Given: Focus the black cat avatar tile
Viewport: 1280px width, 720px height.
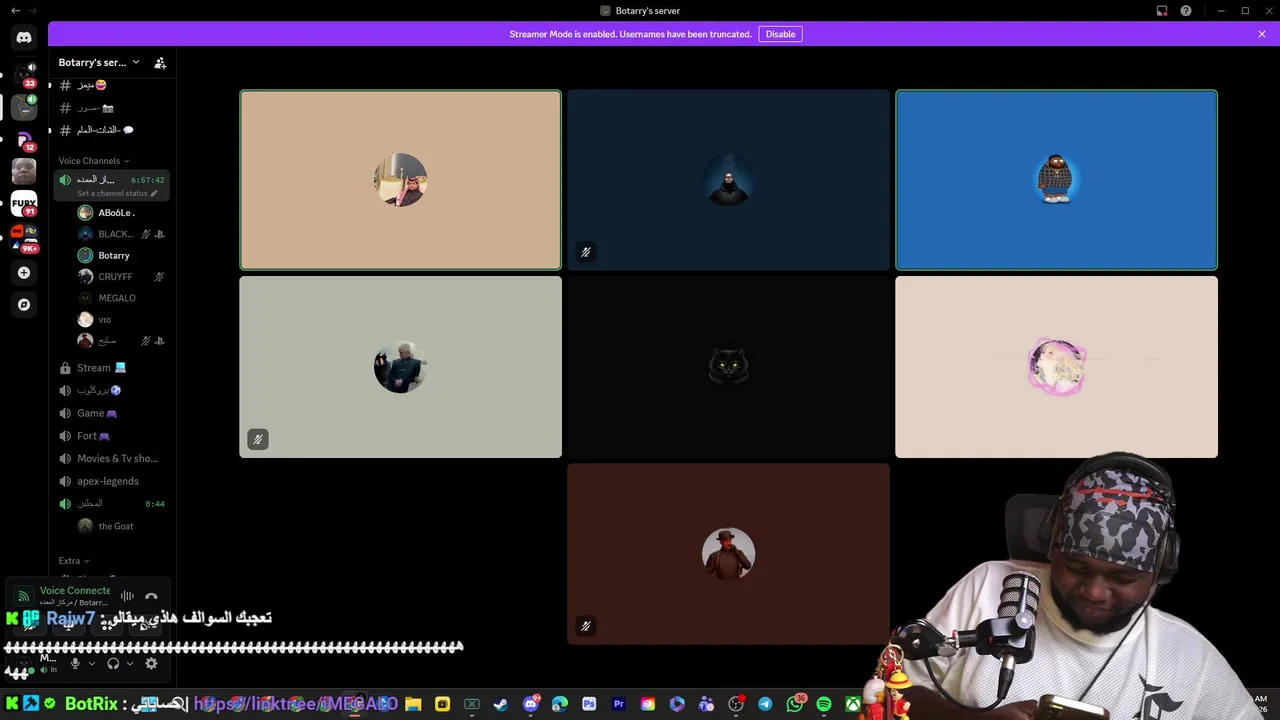Looking at the screenshot, I should (x=728, y=367).
